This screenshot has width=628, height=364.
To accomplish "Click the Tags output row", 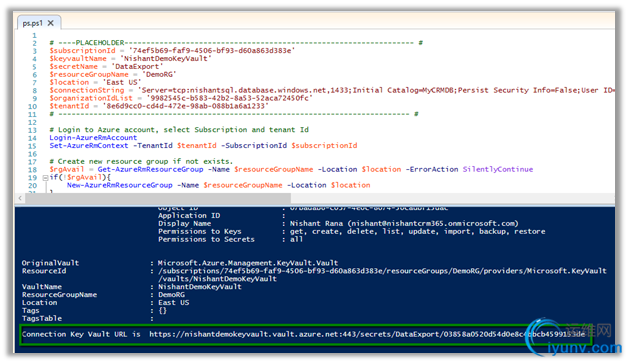I will [x=94, y=311].
